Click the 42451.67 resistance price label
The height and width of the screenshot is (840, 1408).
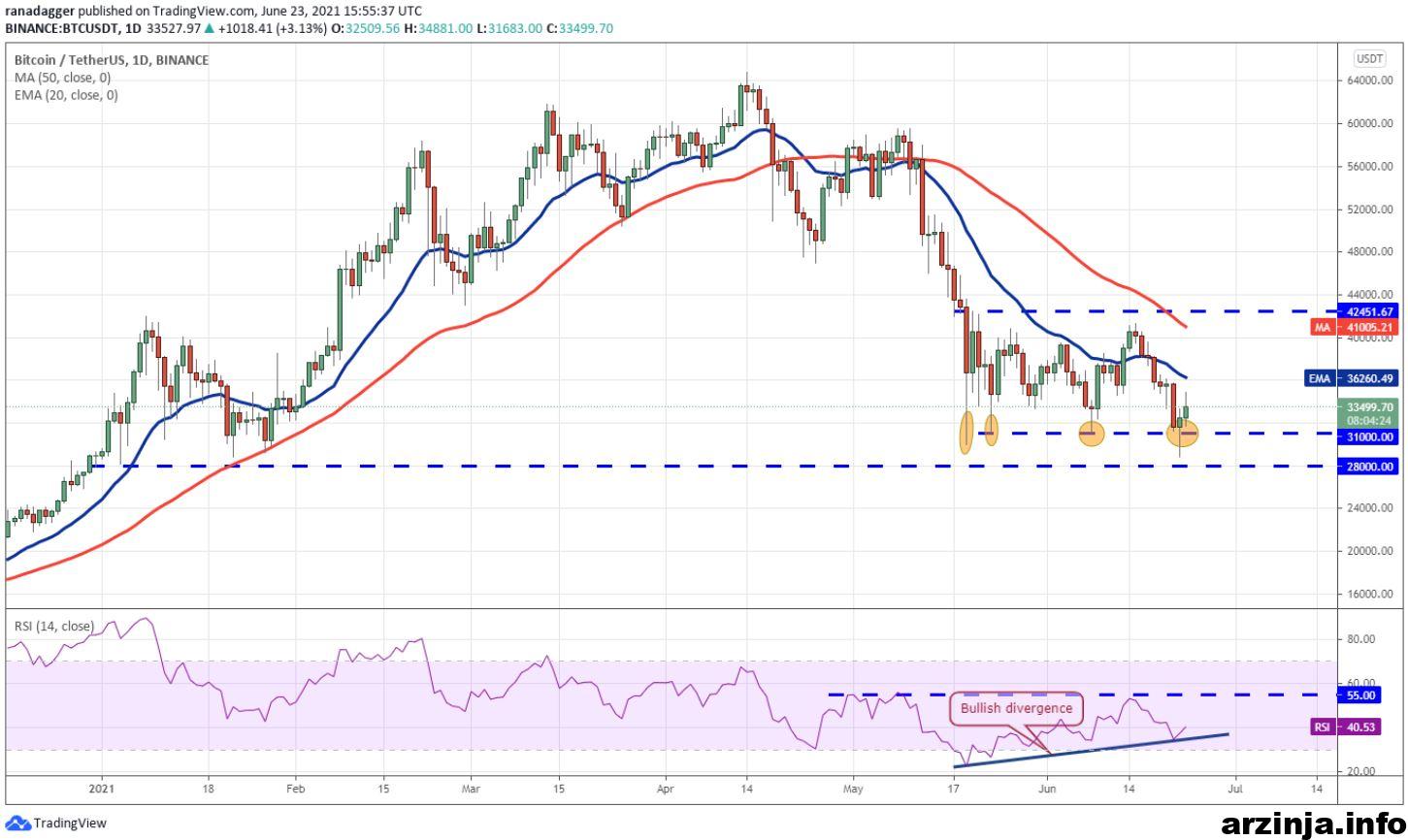pyautogui.click(x=1370, y=311)
